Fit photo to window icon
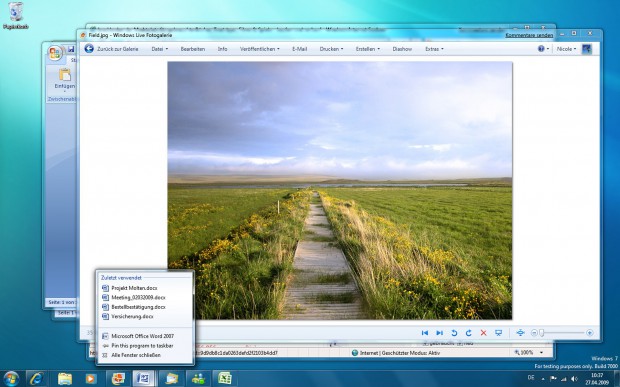This screenshot has width=620, height=387. (x=520, y=333)
